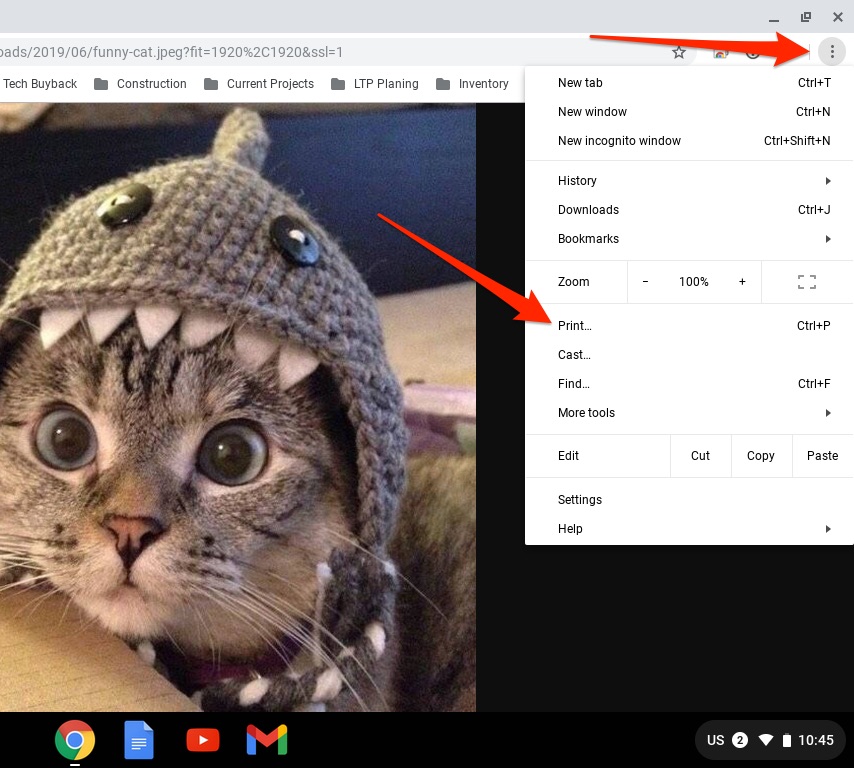Select Find… from the menu
Image resolution: width=854 pixels, height=768 pixels.
coord(689,383)
